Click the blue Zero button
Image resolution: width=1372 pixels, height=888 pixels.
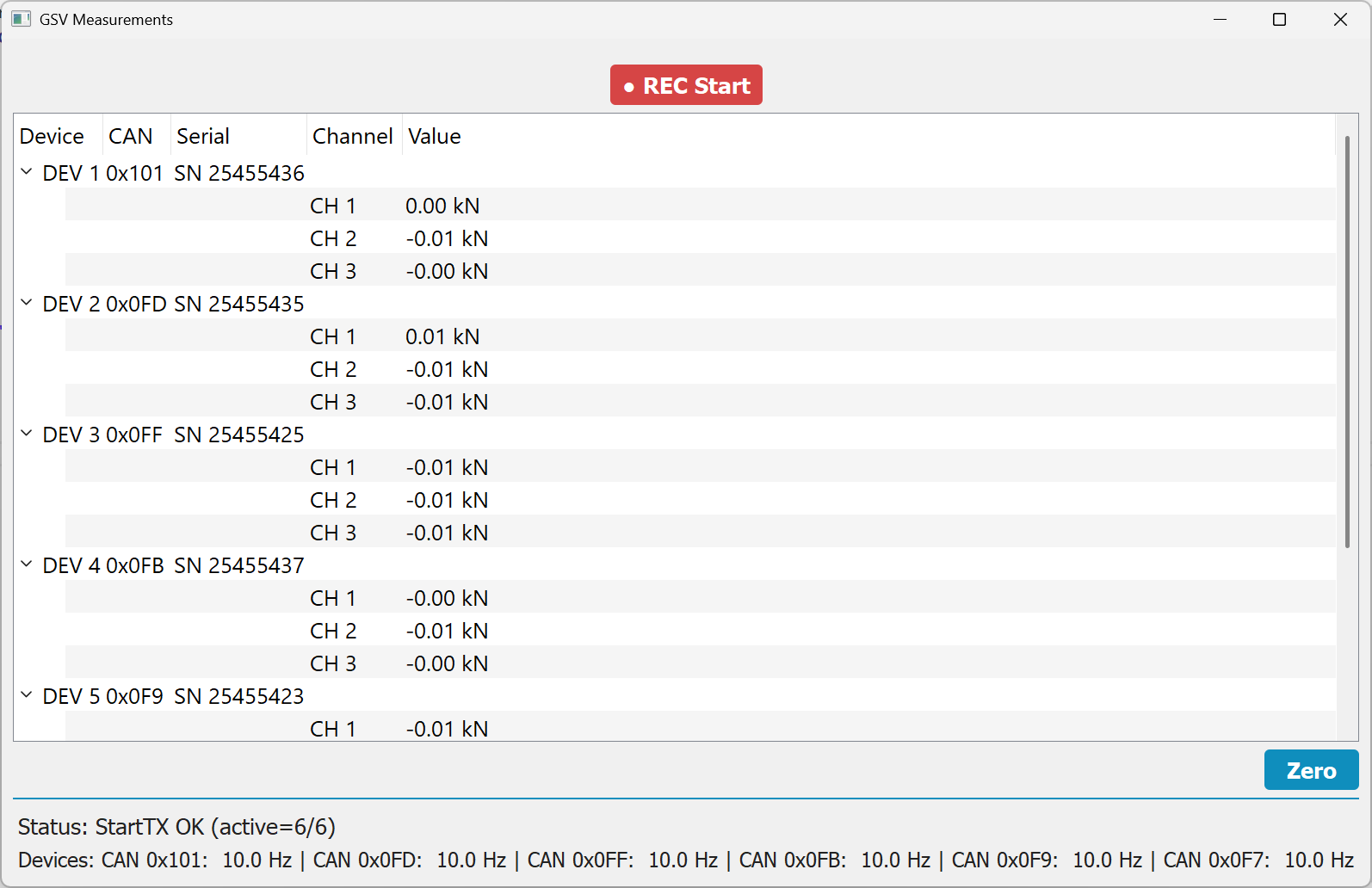tap(1311, 770)
